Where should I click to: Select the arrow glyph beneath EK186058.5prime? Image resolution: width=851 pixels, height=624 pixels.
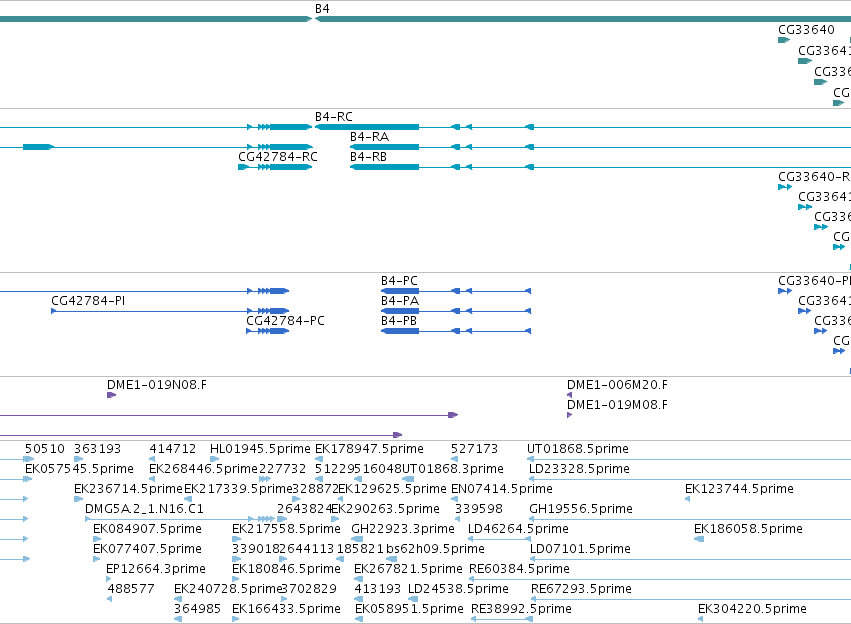tap(699, 539)
